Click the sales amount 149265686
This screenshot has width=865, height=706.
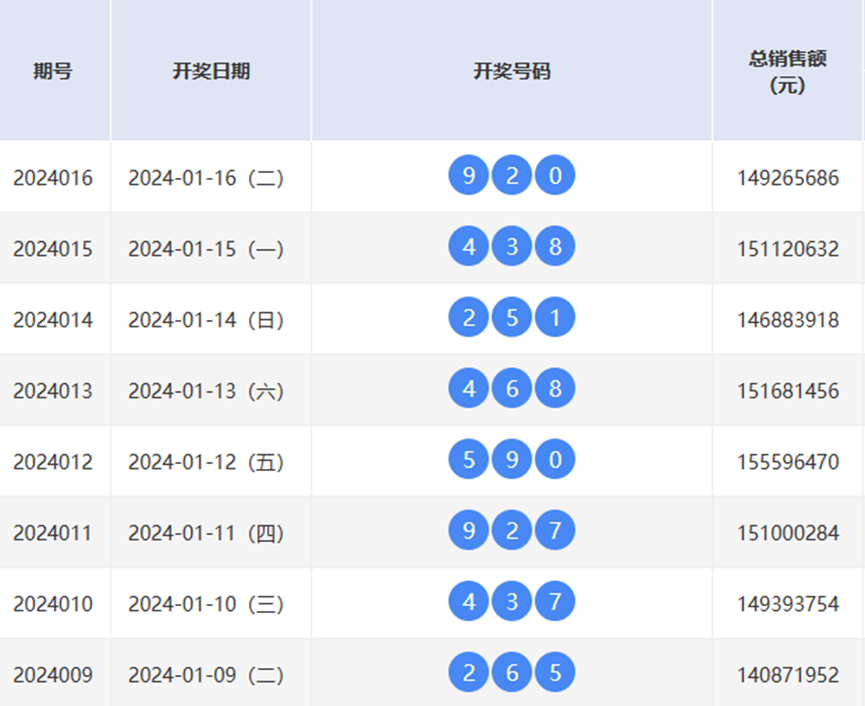[x=788, y=178]
